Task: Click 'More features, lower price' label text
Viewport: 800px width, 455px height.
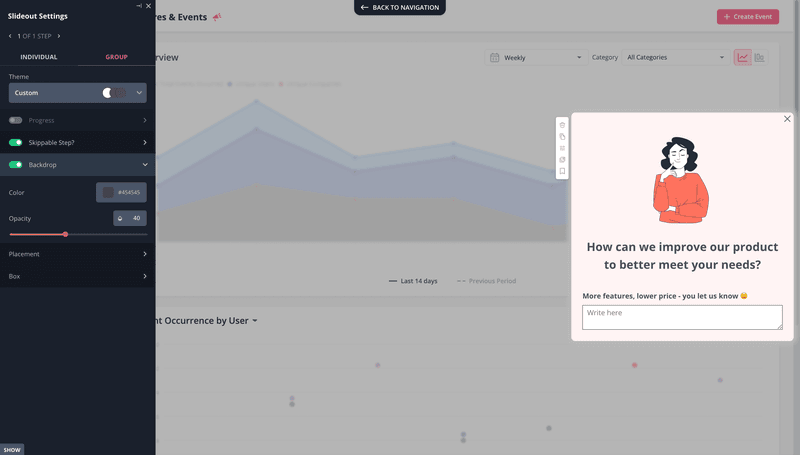Action: click(x=665, y=296)
